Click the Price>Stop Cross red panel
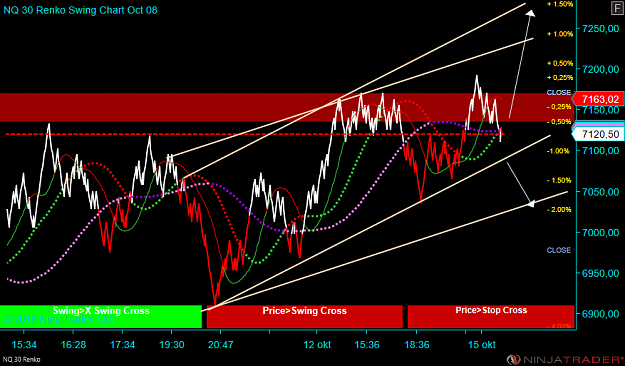625x366 pixels. 491,317
